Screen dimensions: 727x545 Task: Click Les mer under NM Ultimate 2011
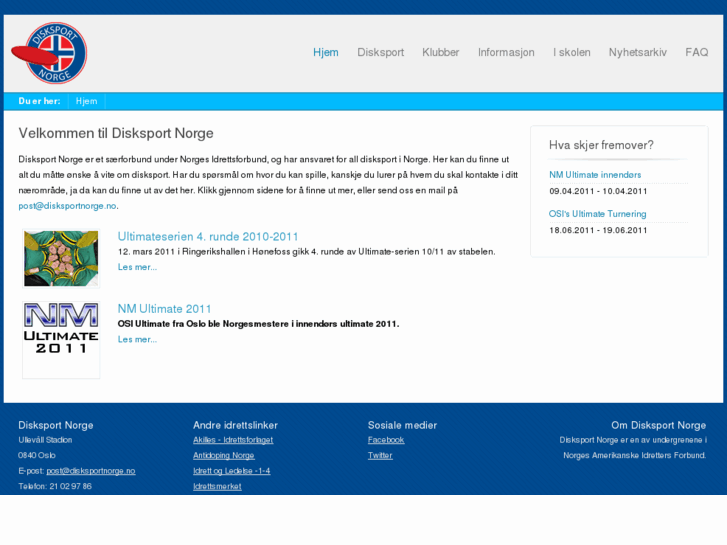click(x=137, y=340)
